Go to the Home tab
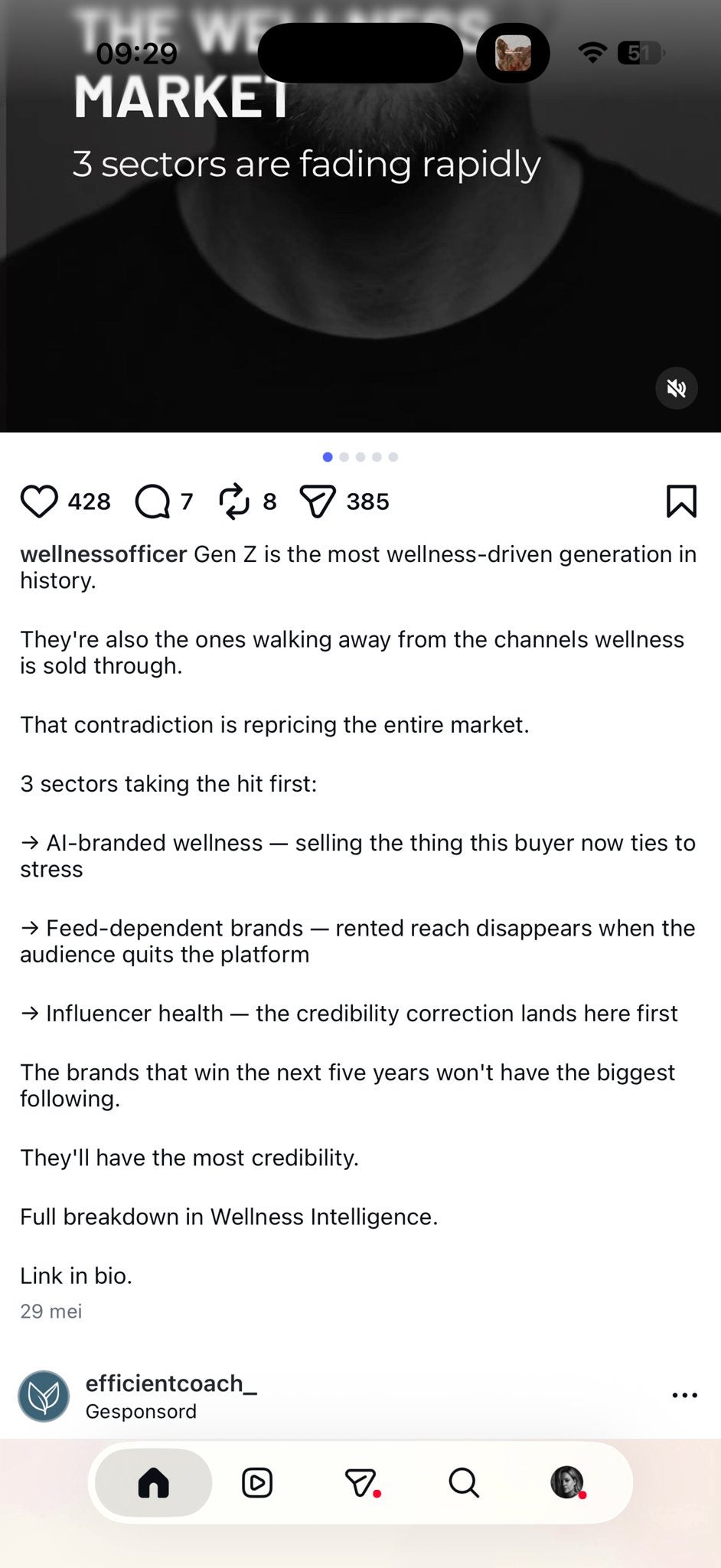This screenshot has height=1568, width=721. tap(153, 1483)
